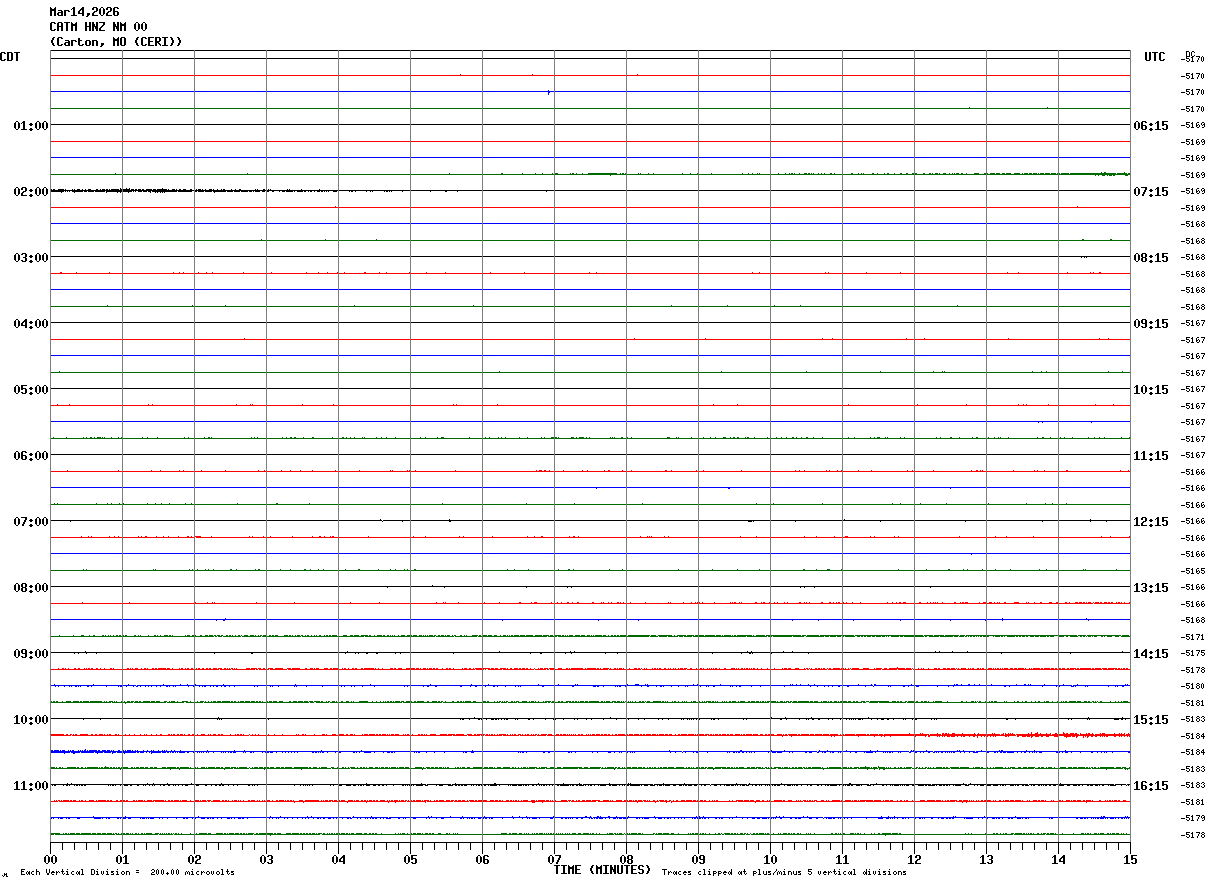Screen dimensions: 1210x886
Task: Click the TIME (MINUTES) axis label
Action: click(602, 870)
